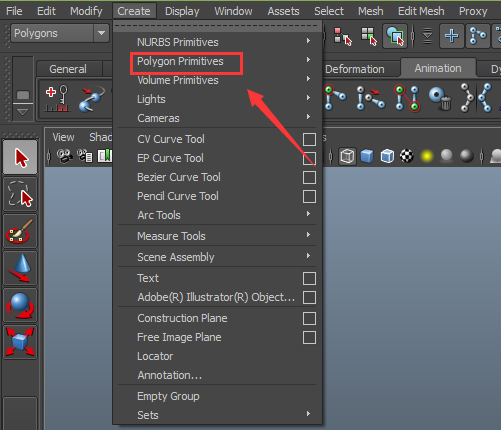
Task: Toggle use all lights yellow icon
Action: (427, 156)
